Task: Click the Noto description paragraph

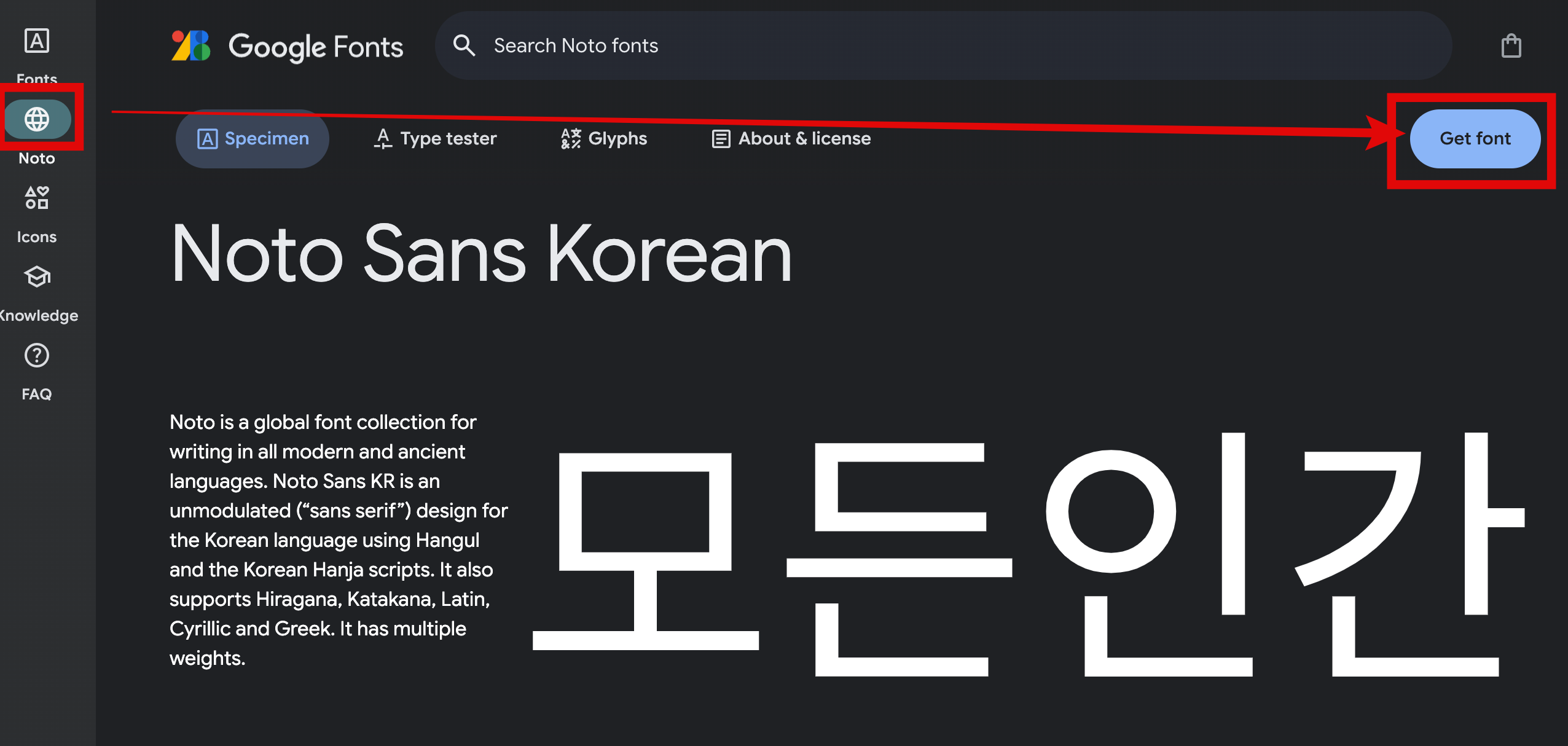Action: tap(339, 540)
